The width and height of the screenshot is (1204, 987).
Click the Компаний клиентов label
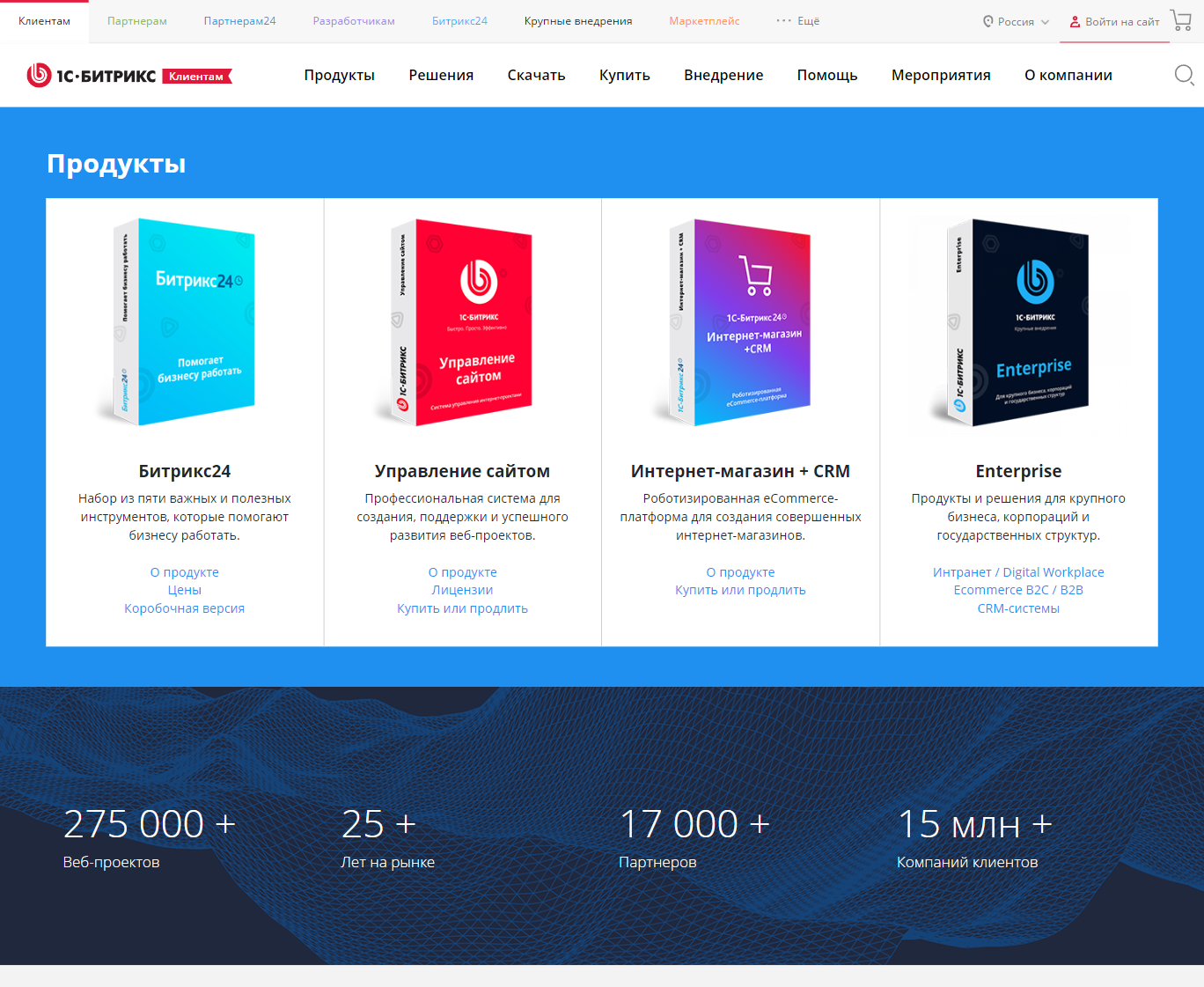tap(967, 863)
